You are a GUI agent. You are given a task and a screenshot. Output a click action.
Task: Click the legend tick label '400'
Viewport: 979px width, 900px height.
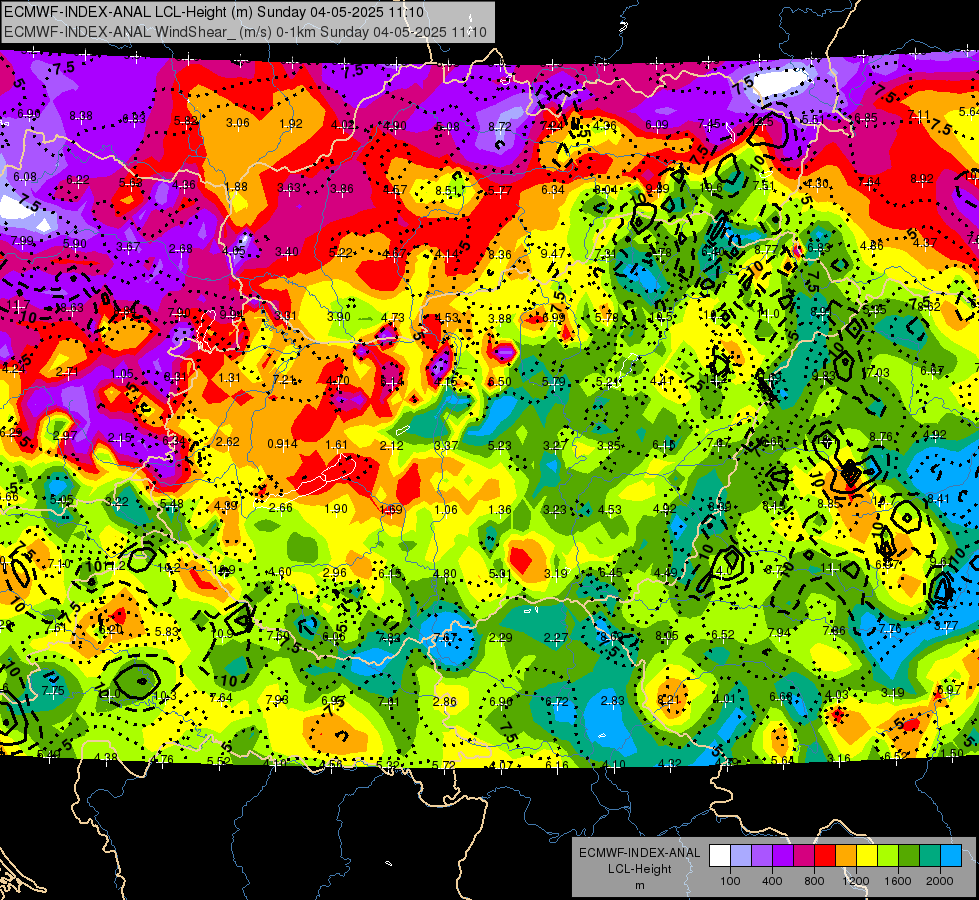772,881
